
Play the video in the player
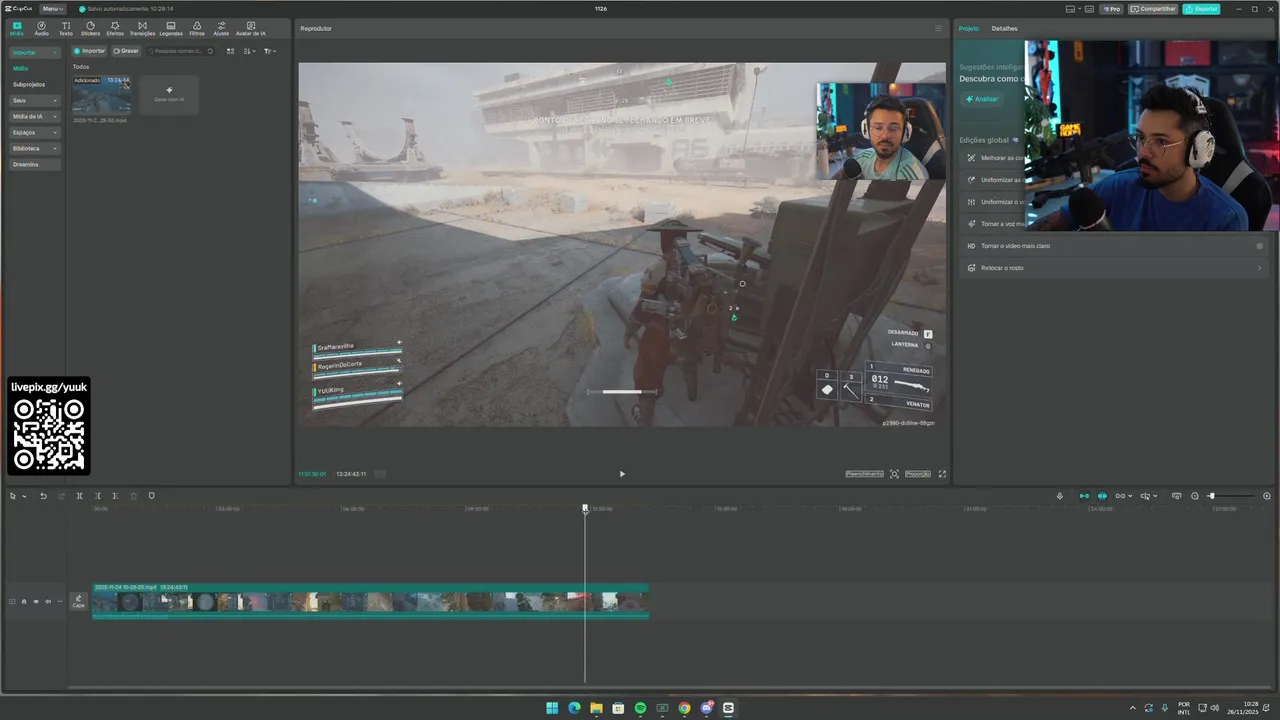(622, 474)
